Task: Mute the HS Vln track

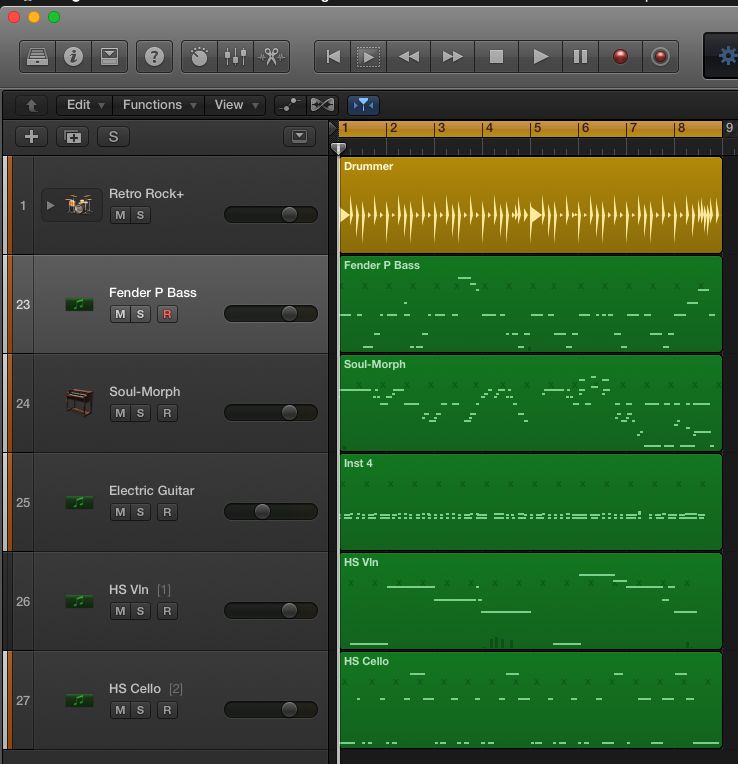Action: [x=120, y=611]
